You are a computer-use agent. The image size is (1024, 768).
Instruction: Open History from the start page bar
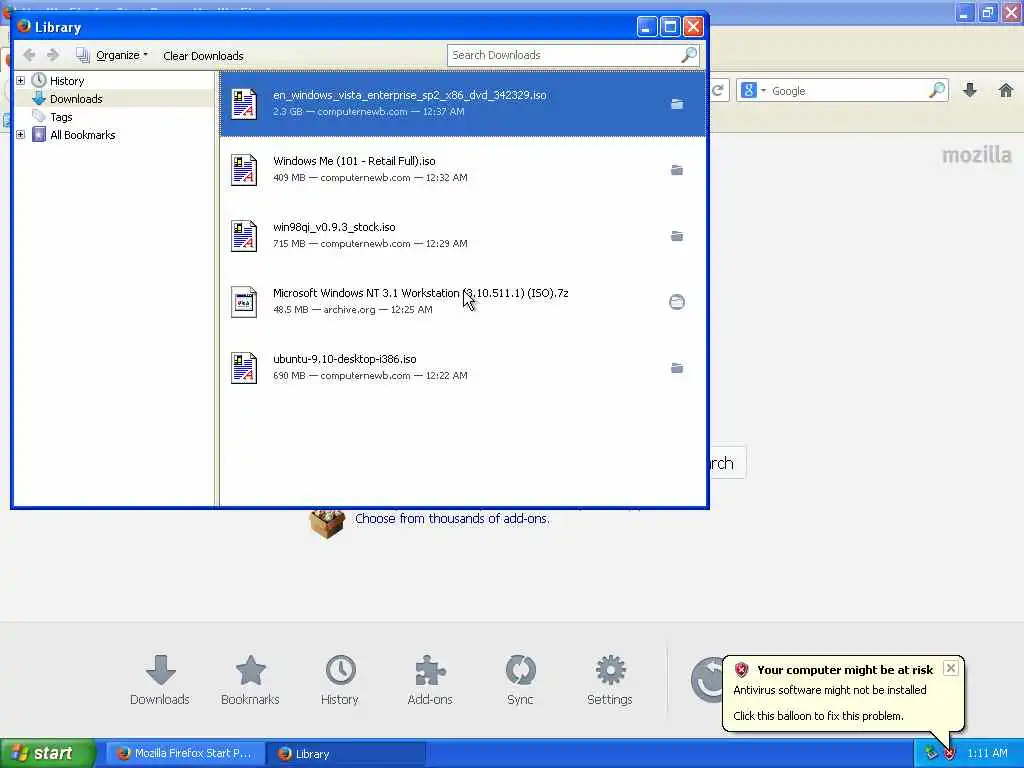coord(340,680)
